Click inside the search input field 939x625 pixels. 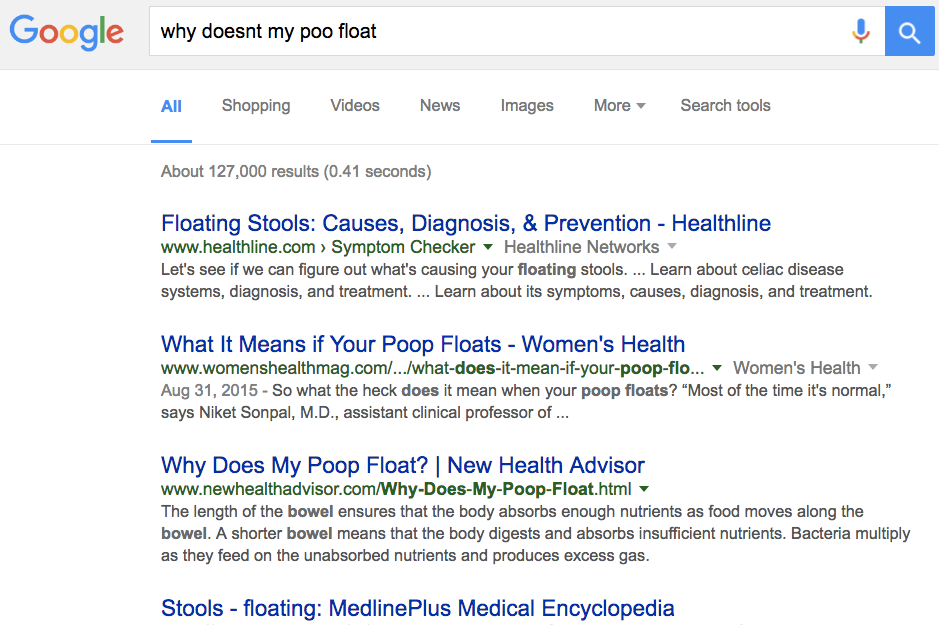(x=400, y=31)
